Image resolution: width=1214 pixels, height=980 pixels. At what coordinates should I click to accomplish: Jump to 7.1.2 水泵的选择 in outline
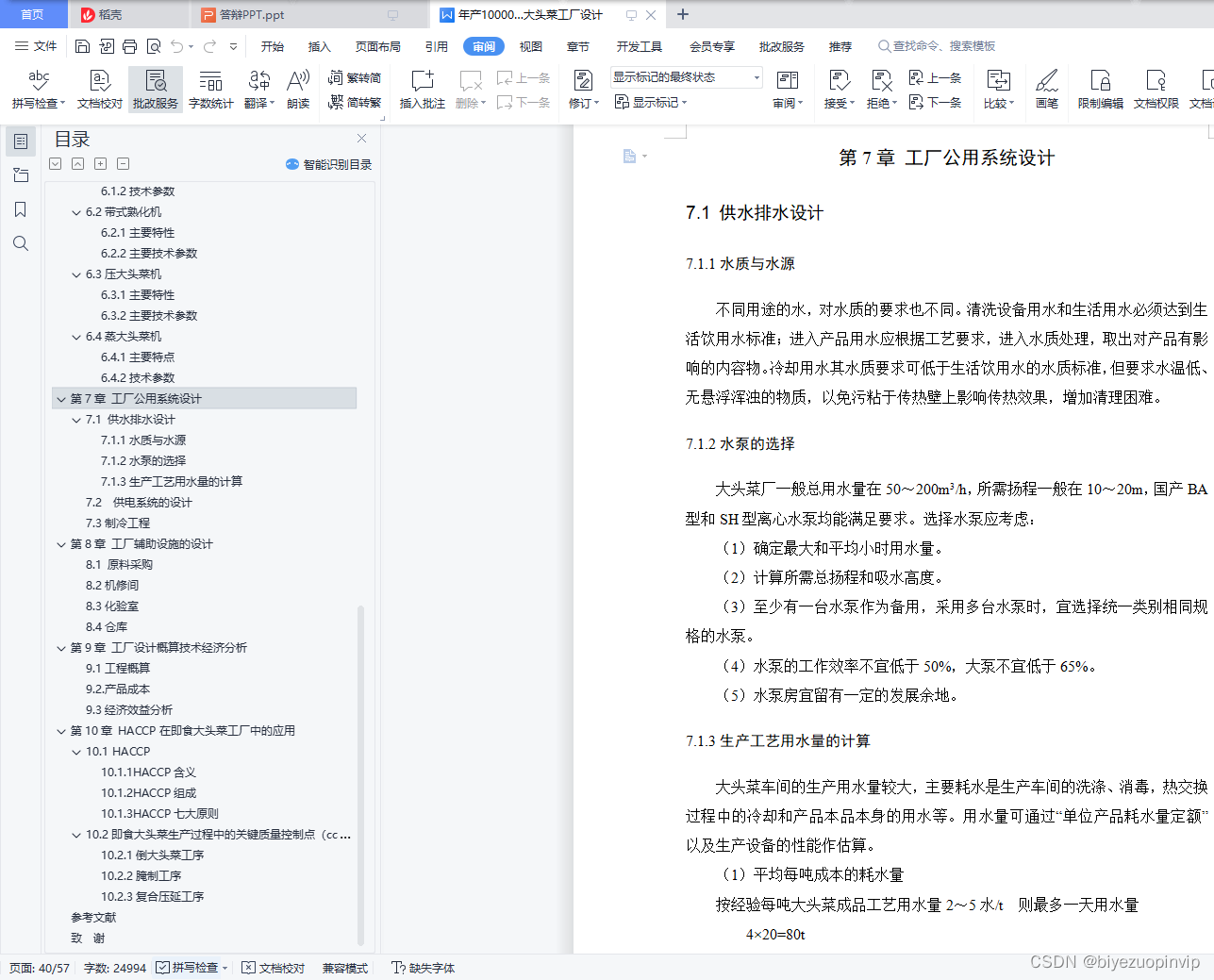[143, 461]
